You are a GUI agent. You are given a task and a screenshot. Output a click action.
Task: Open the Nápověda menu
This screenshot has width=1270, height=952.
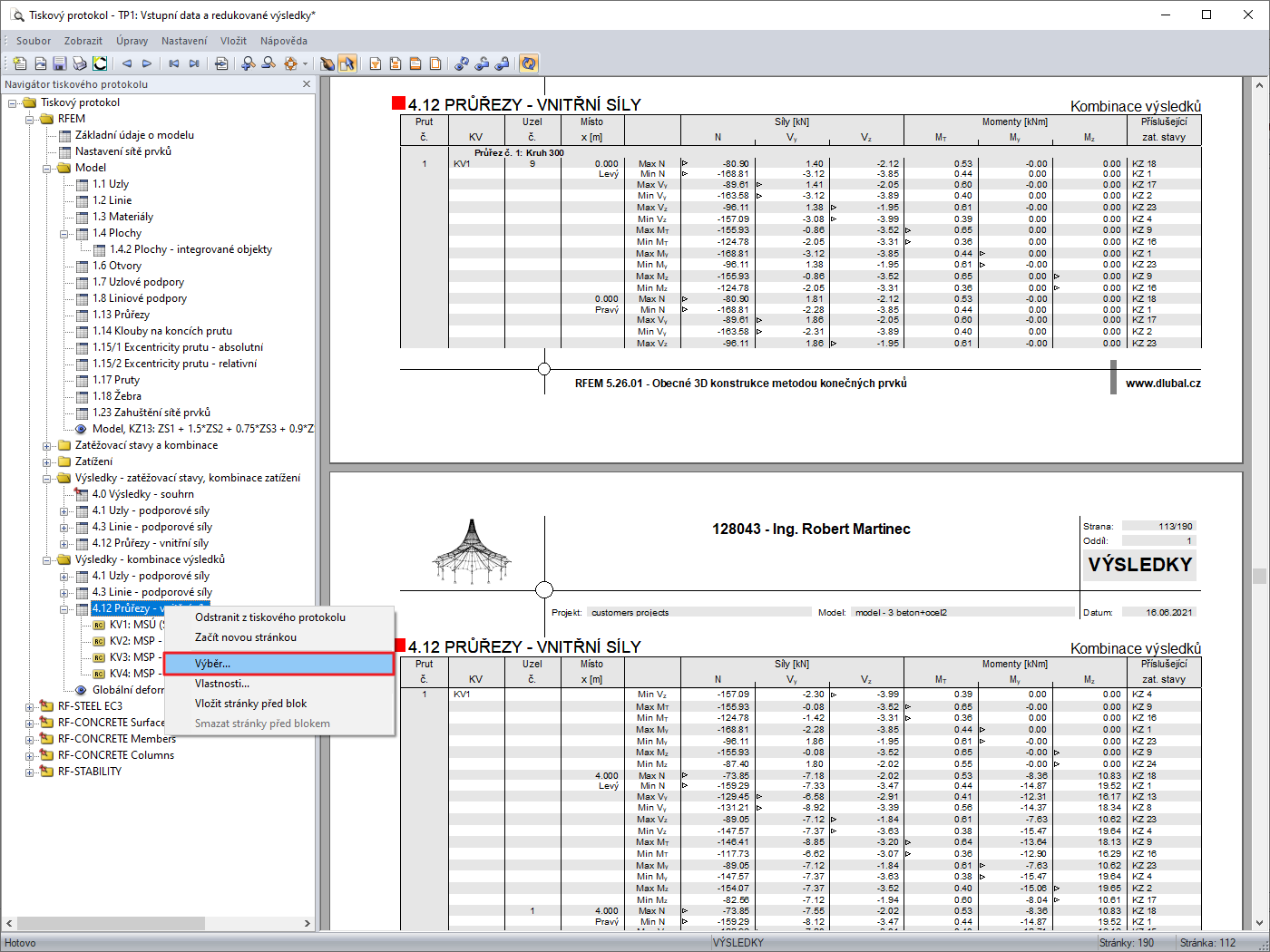click(x=284, y=41)
